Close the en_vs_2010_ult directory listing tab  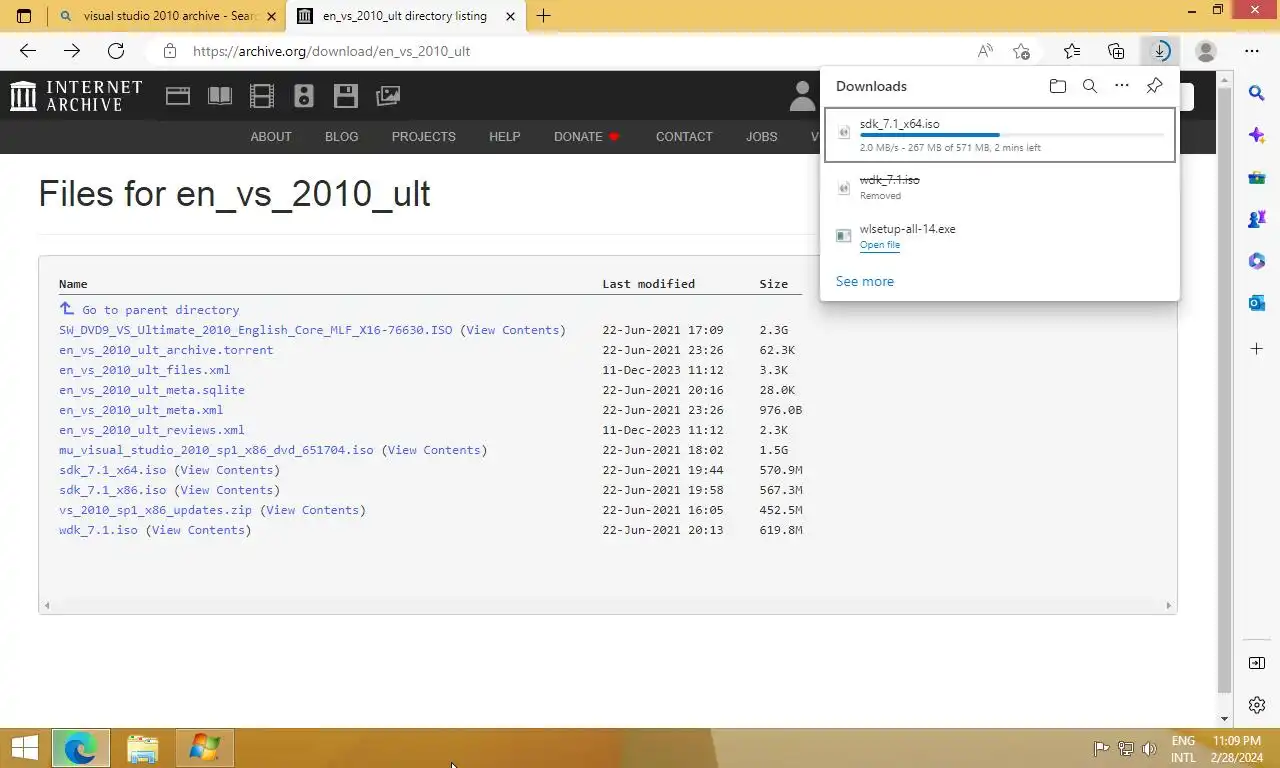point(511,16)
